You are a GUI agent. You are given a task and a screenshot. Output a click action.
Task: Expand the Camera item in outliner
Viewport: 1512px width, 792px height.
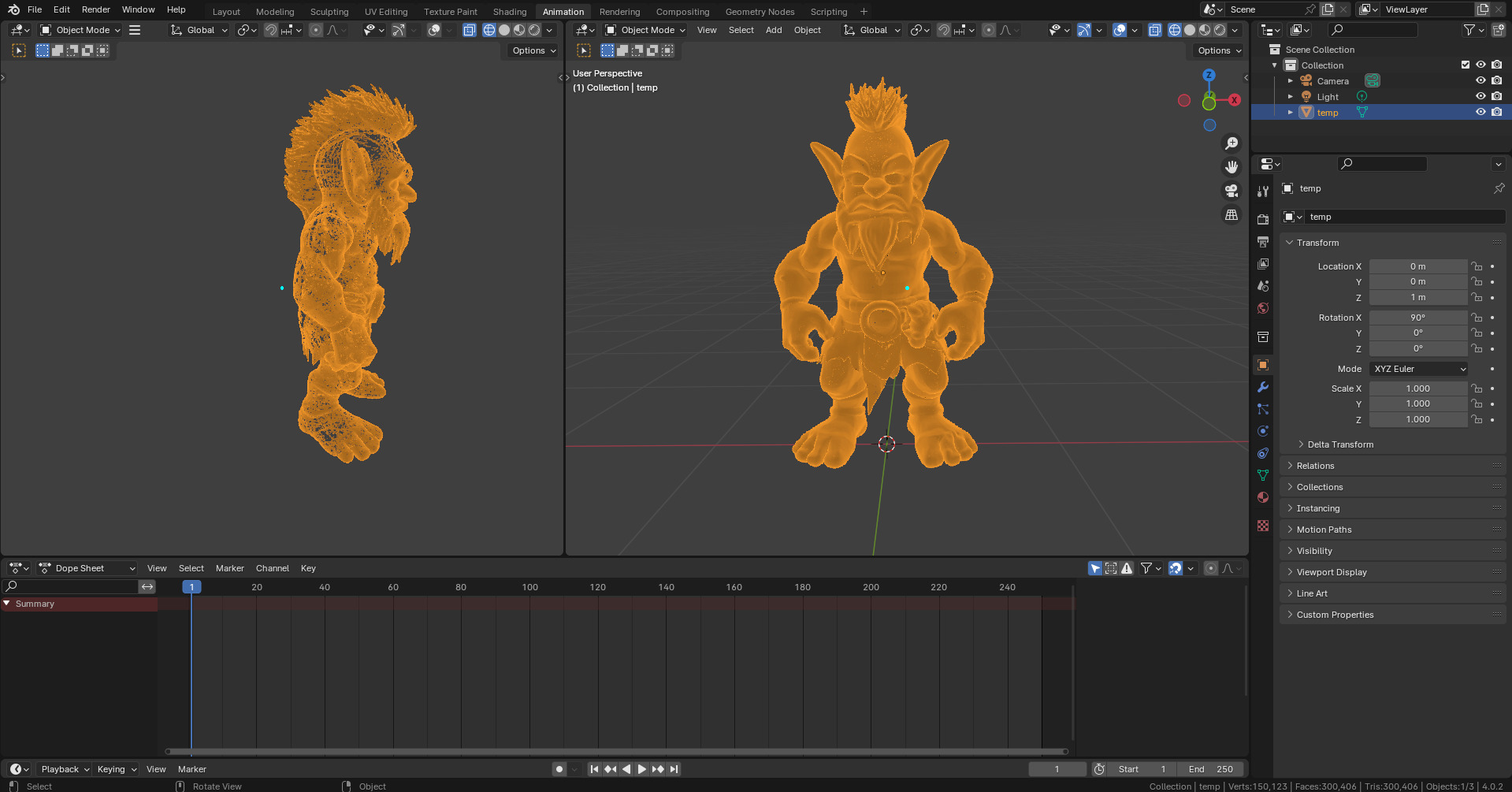[1290, 80]
